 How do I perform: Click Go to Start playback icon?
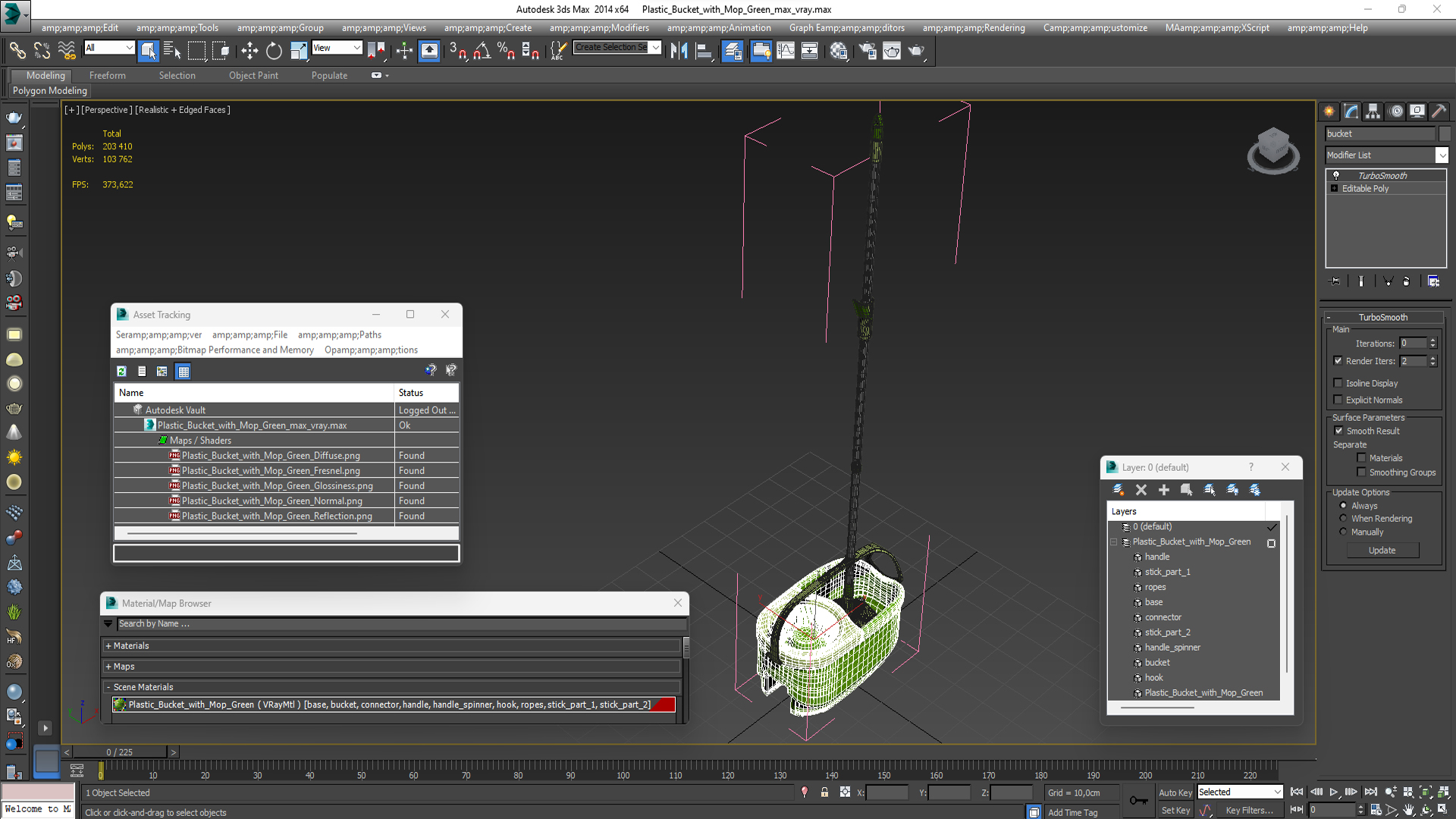(1297, 792)
